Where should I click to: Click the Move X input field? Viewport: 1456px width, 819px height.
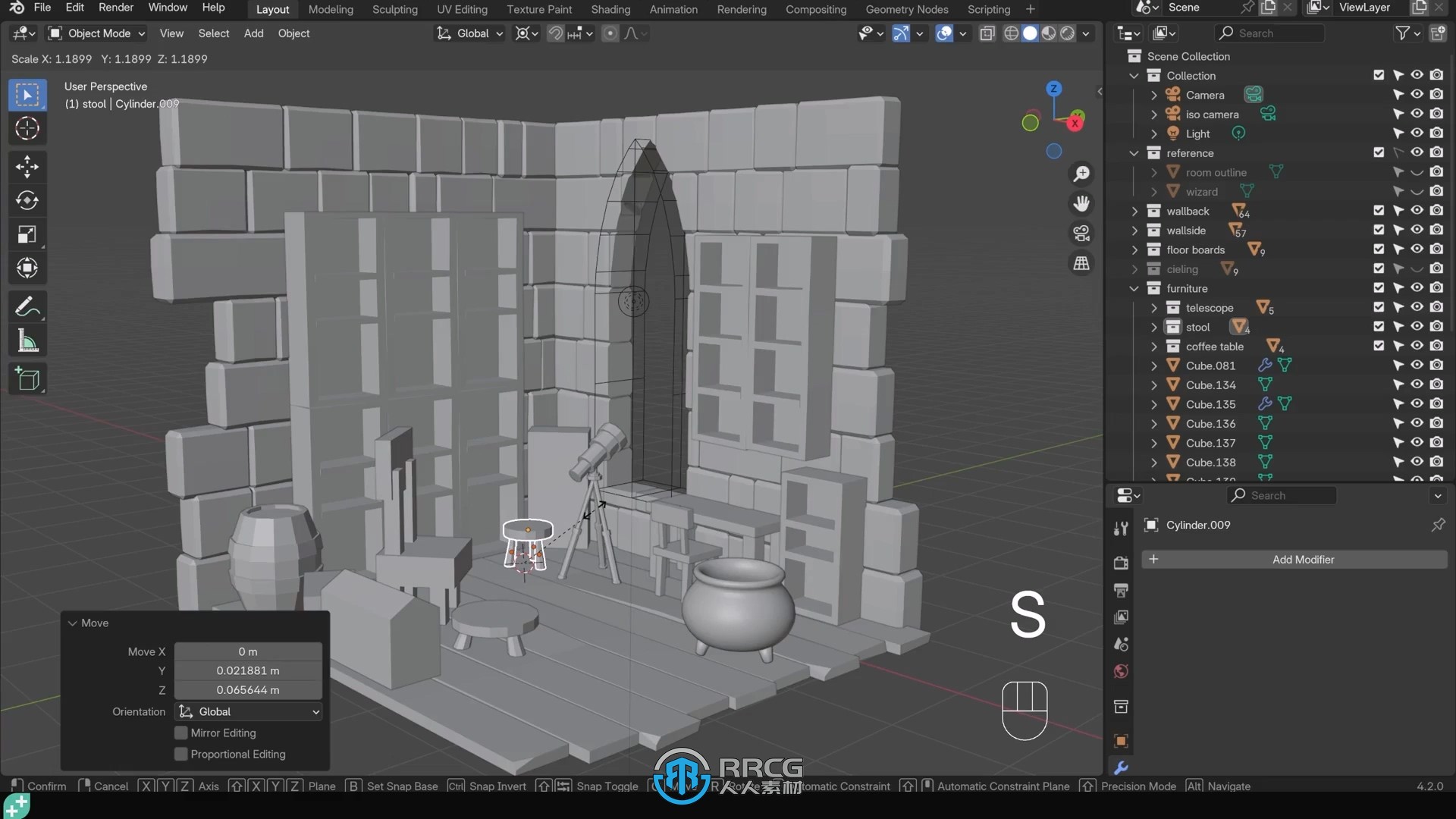(x=248, y=651)
